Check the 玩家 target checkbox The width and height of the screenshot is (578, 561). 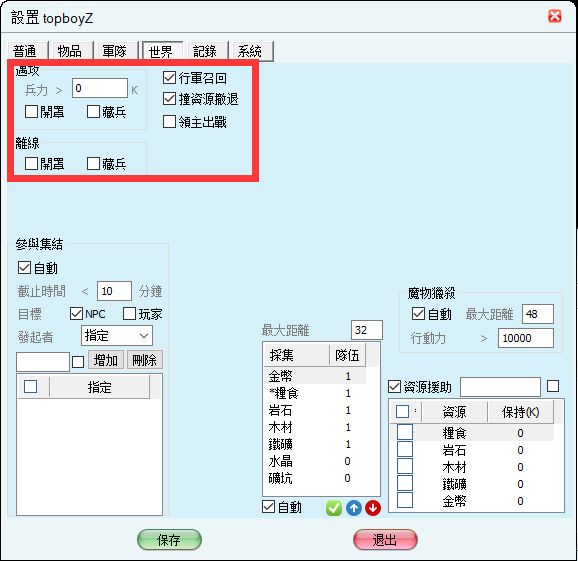tap(129, 314)
